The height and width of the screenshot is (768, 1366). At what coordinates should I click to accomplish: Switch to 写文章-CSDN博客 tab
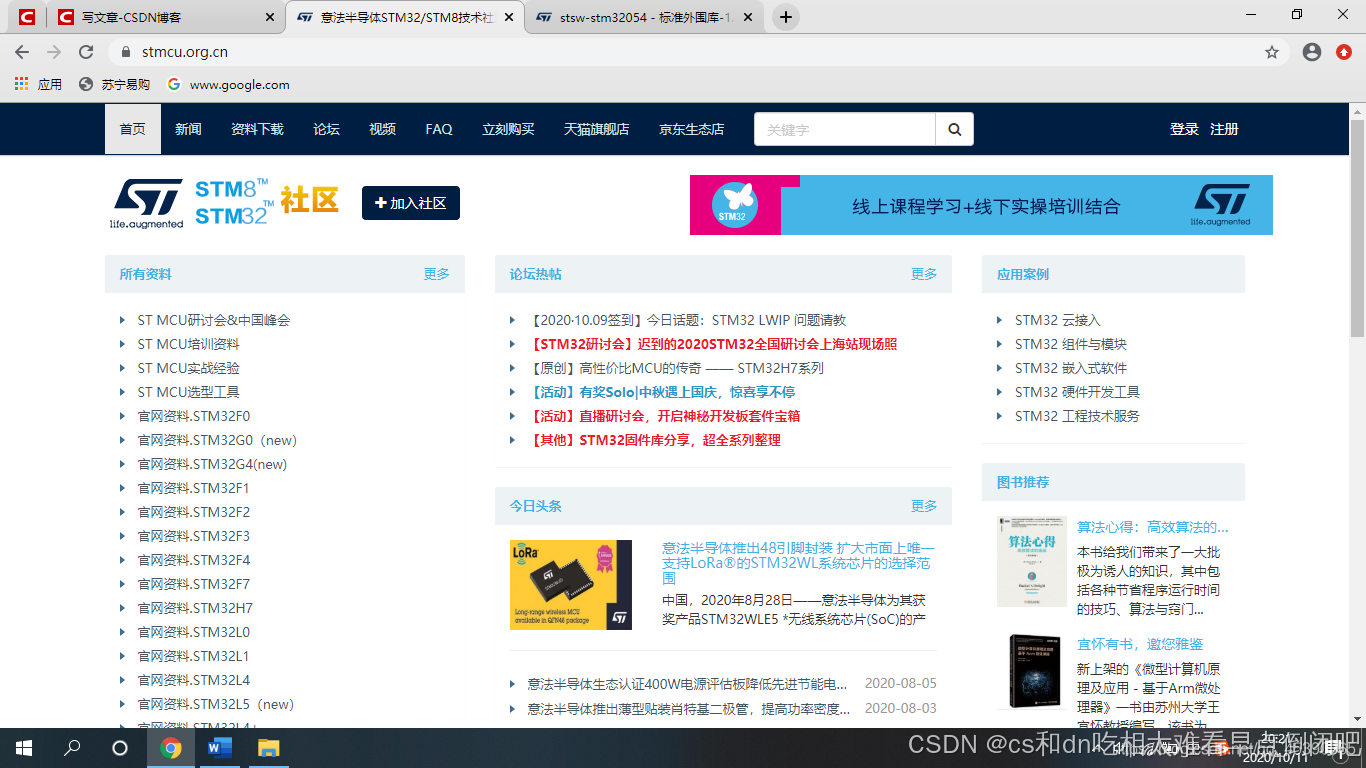[x=165, y=17]
